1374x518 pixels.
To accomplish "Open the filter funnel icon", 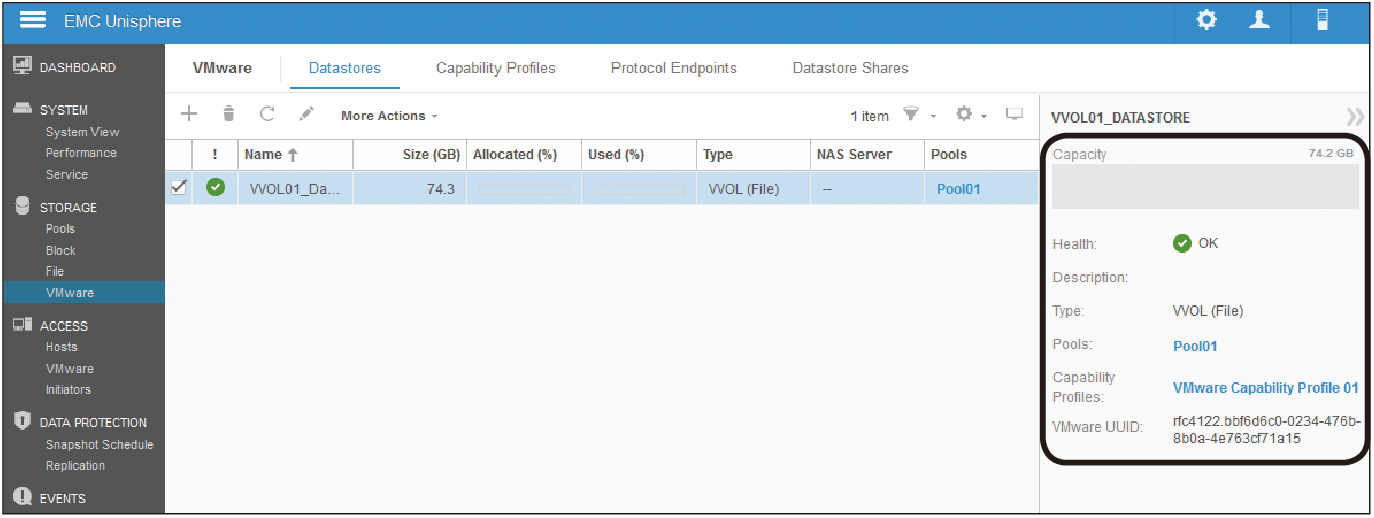I will 911,115.
